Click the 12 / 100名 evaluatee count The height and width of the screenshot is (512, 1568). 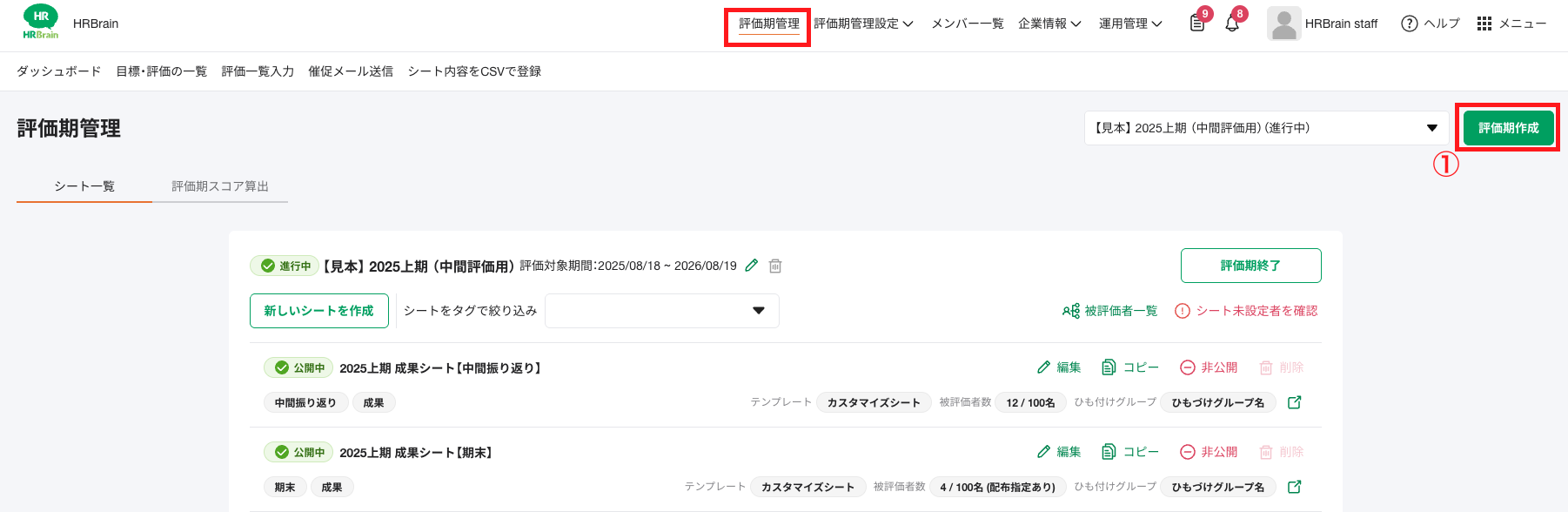point(1030,402)
